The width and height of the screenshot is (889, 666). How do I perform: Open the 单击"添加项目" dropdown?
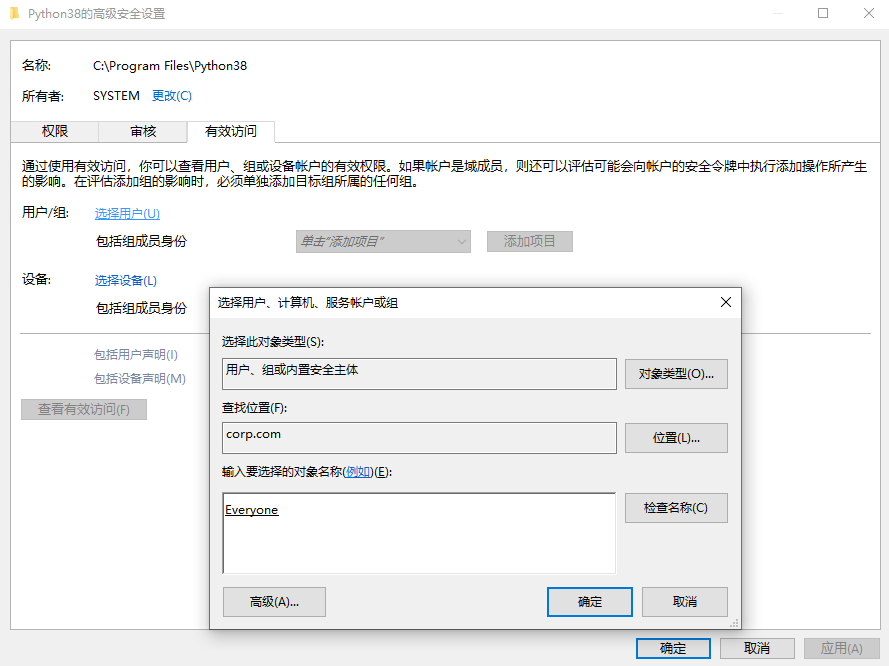383,241
